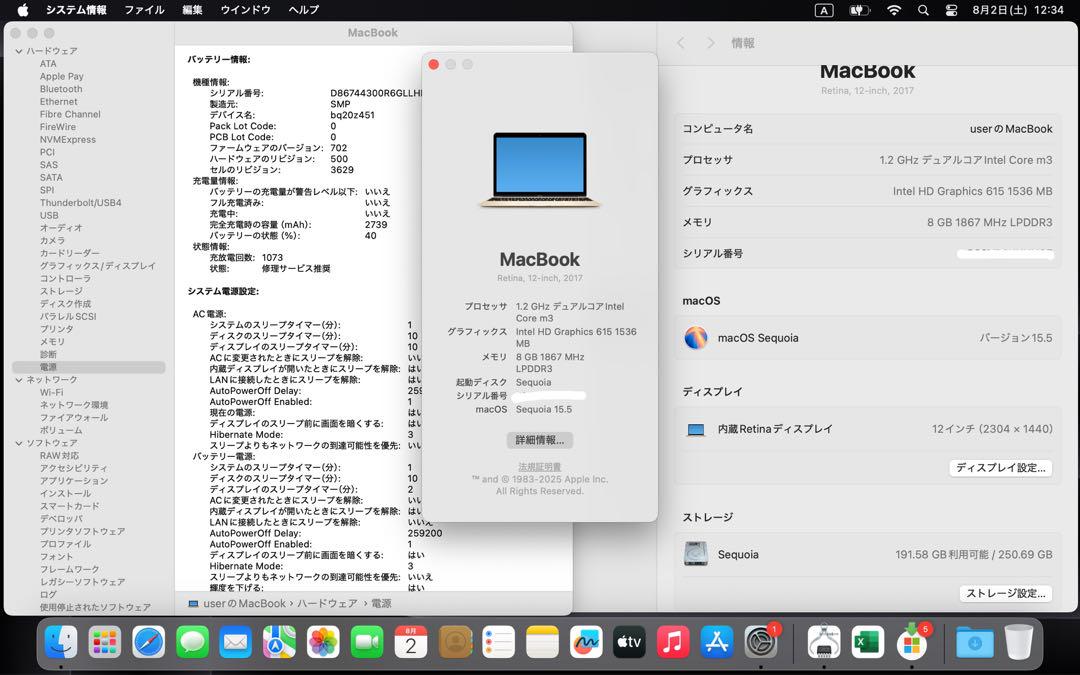
Task: Open the Notes app in Dock
Action: tap(542, 643)
